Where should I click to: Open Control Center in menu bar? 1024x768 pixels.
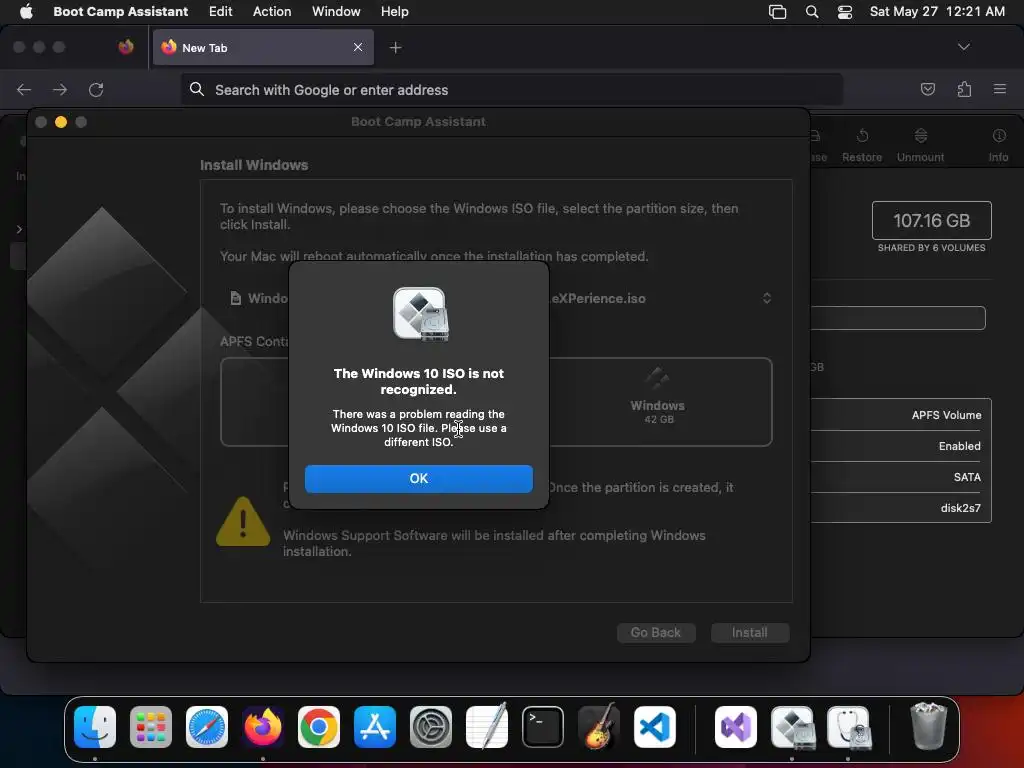point(844,12)
